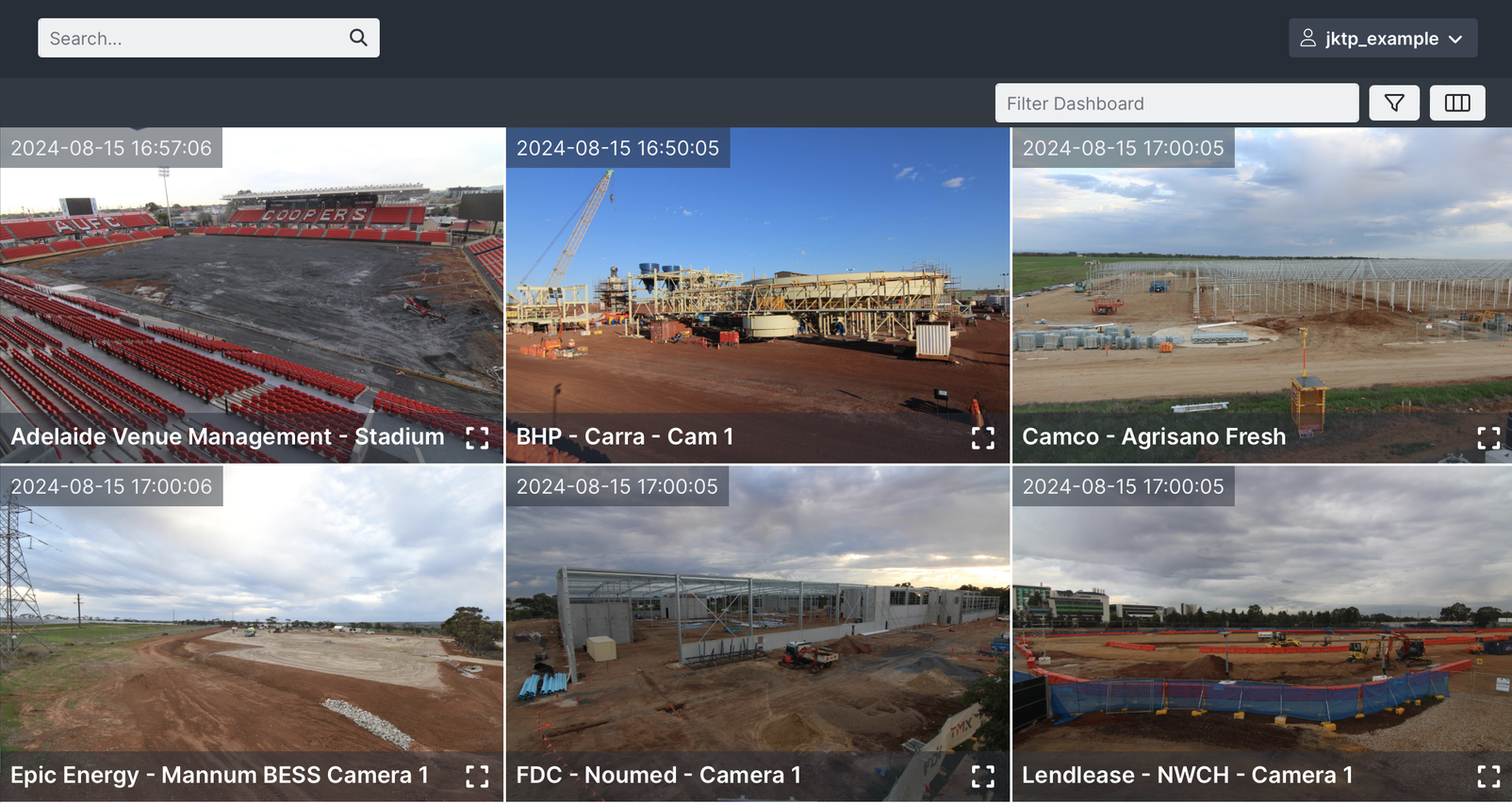Open FDC Noumed Camera 1 in fullscreen
The width and height of the screenshot is (1512, 803).
[x=982, y=776]
